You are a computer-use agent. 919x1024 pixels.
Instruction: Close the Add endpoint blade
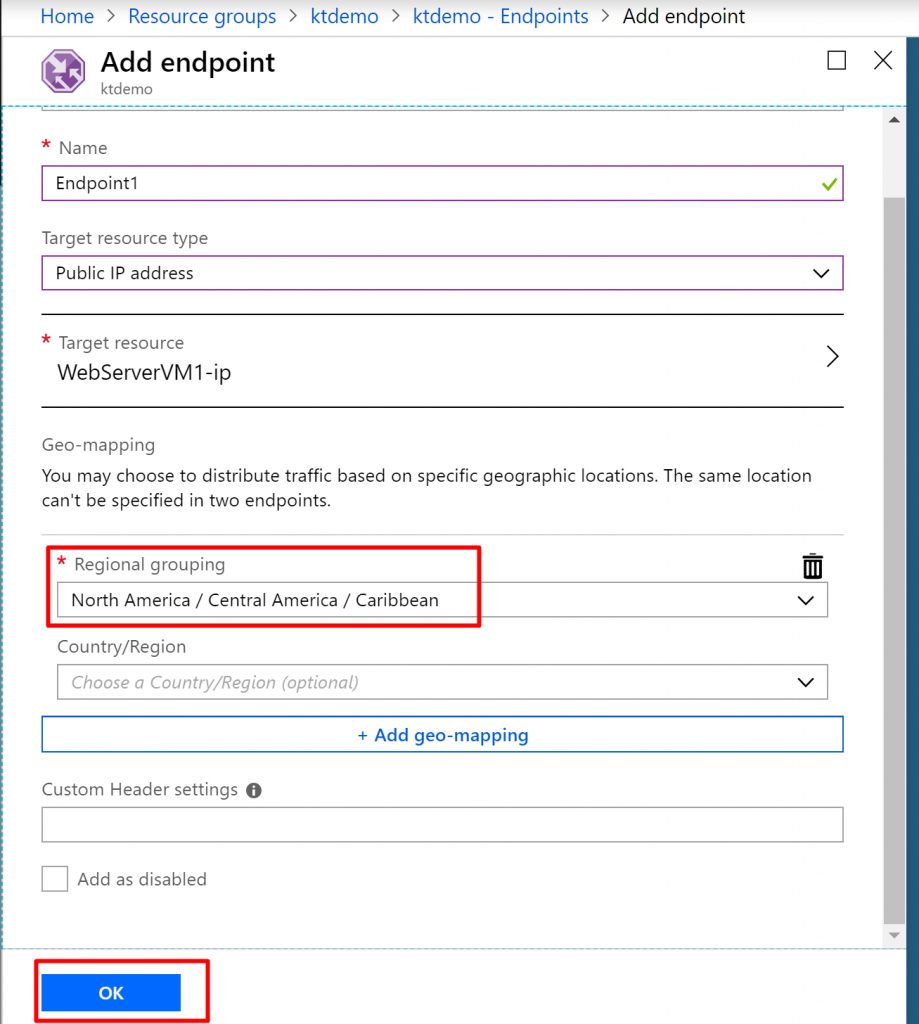point(883,60)
